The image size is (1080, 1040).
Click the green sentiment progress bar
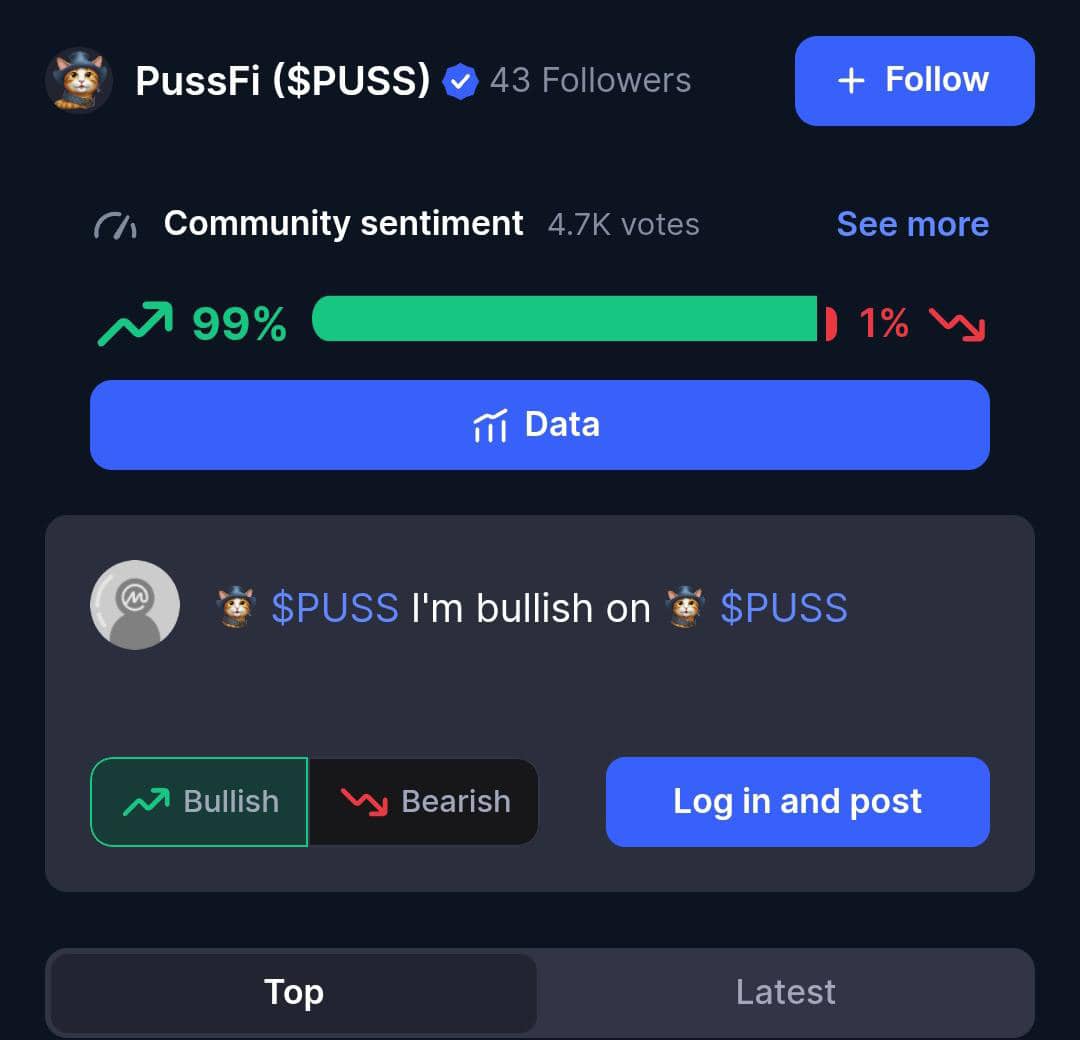coord(565,318)
